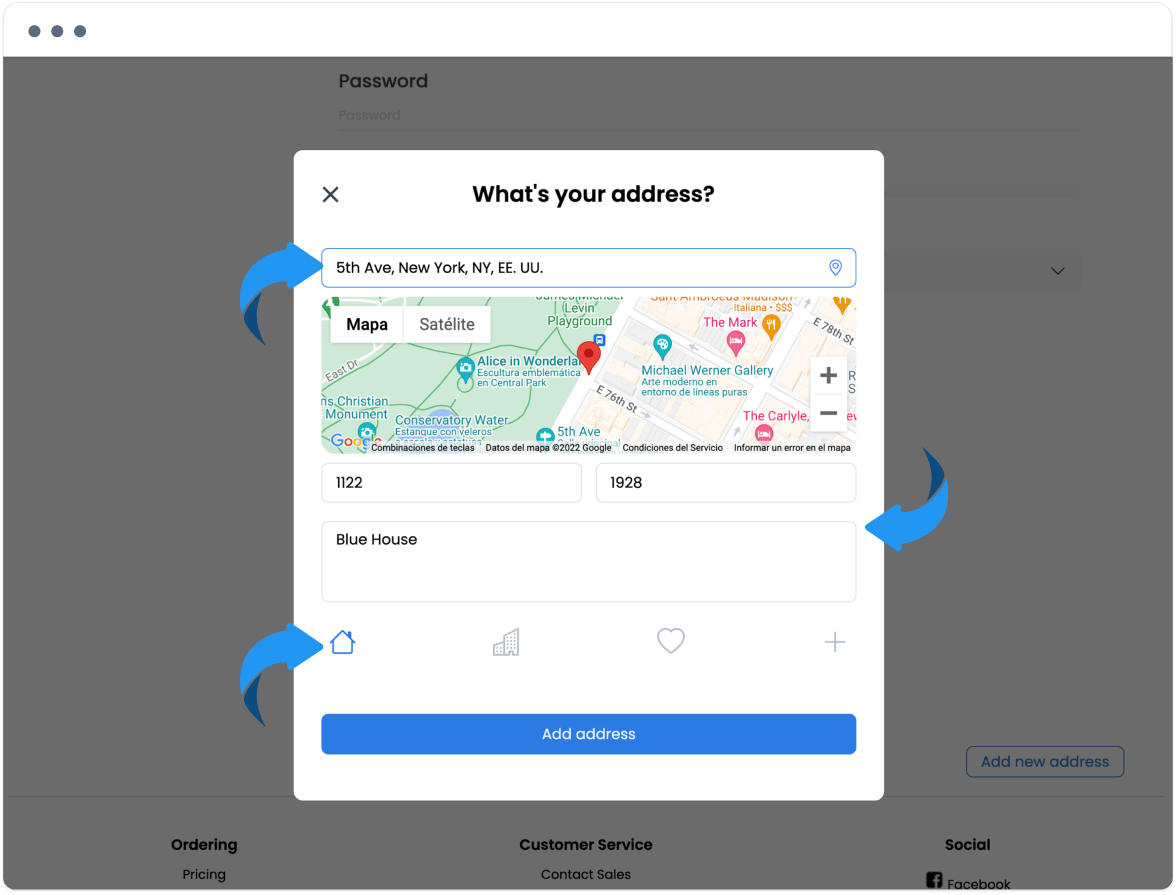Image resolution: width=1176 pixels, height=895 pixels.
Task: Open the Pricing footer link
Action: point(204,875)
